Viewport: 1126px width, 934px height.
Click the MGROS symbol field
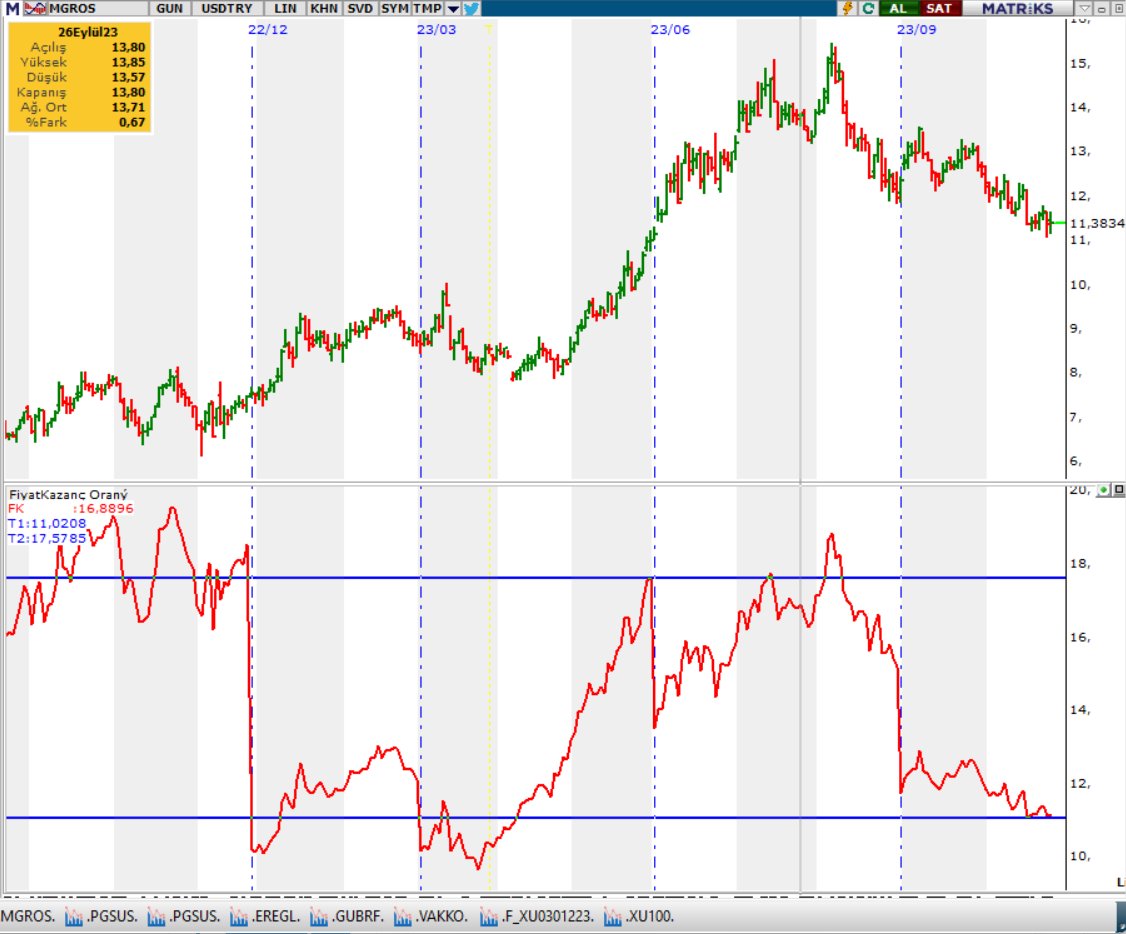click(98, 9)
